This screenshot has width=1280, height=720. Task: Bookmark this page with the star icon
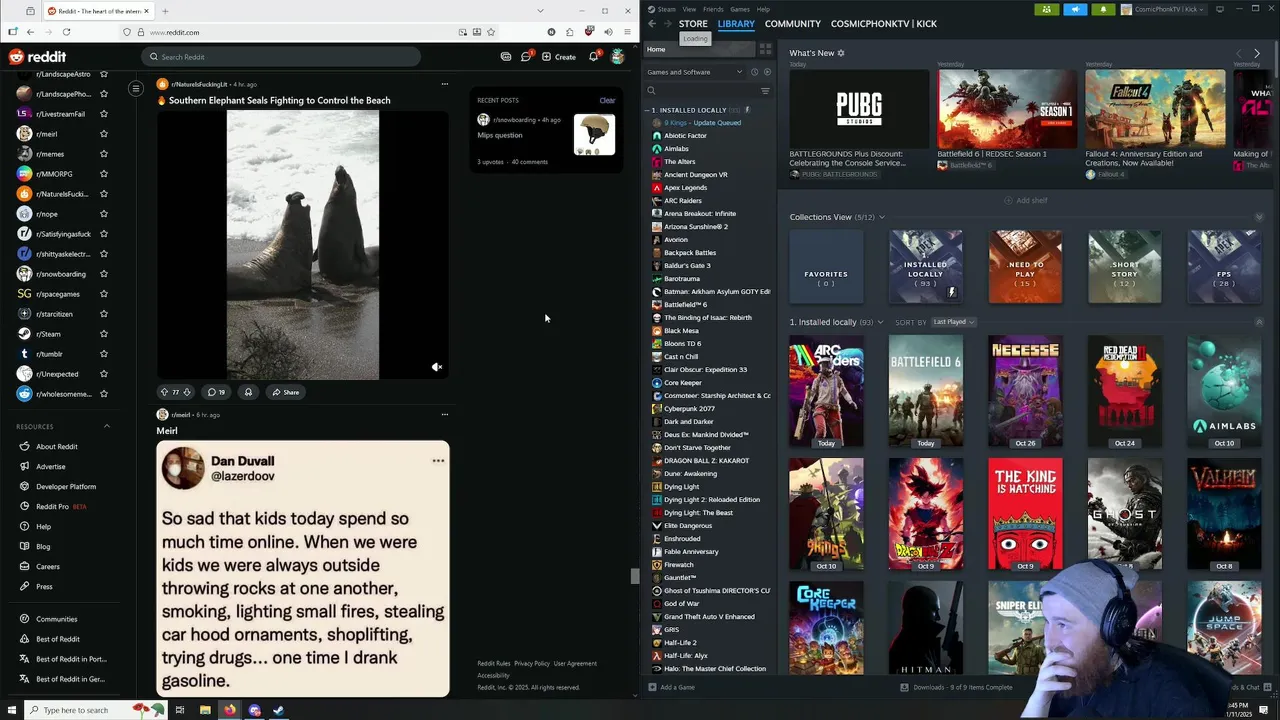click(x=490, y=32)
